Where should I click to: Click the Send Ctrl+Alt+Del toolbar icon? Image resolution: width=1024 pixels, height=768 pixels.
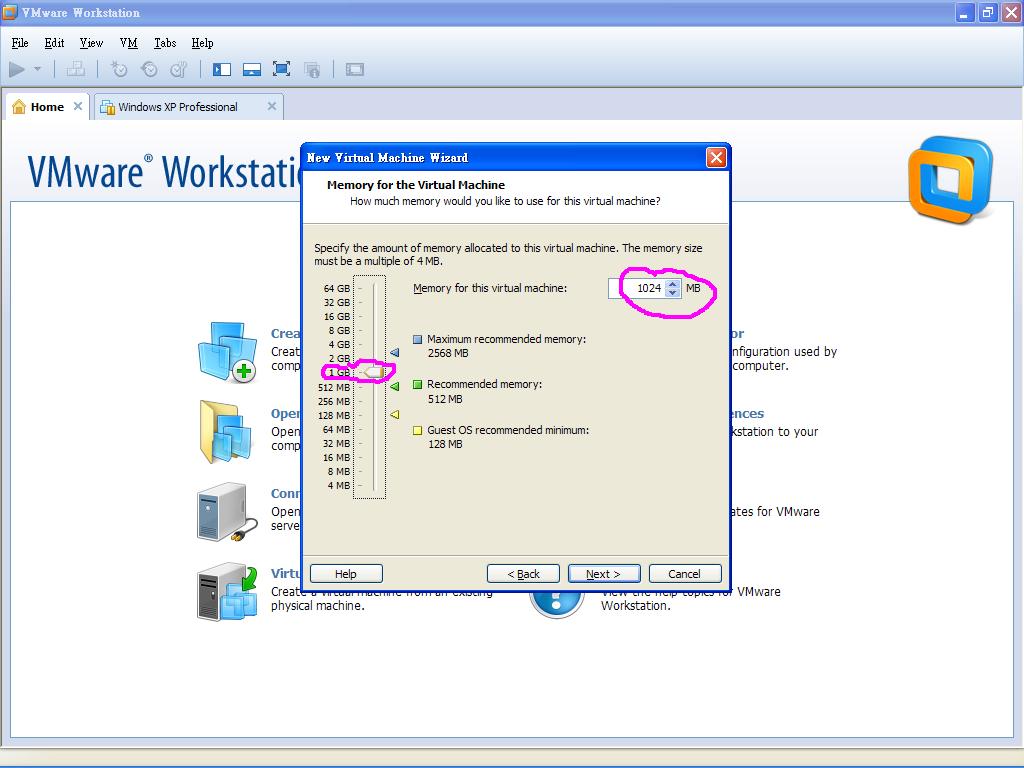76,69
